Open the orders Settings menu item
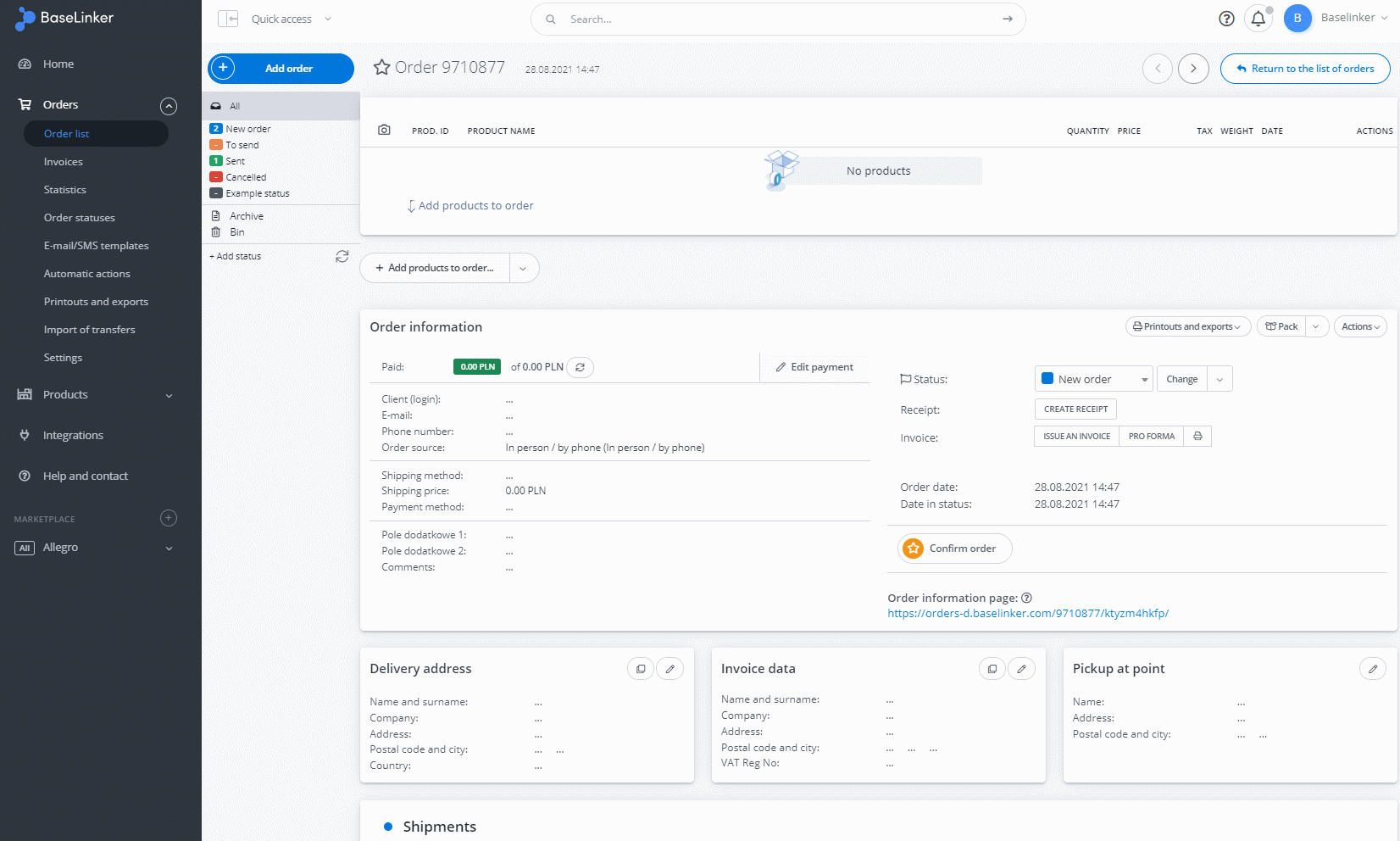The width and height of the screenshot is (1400, 841). (64, 358)
